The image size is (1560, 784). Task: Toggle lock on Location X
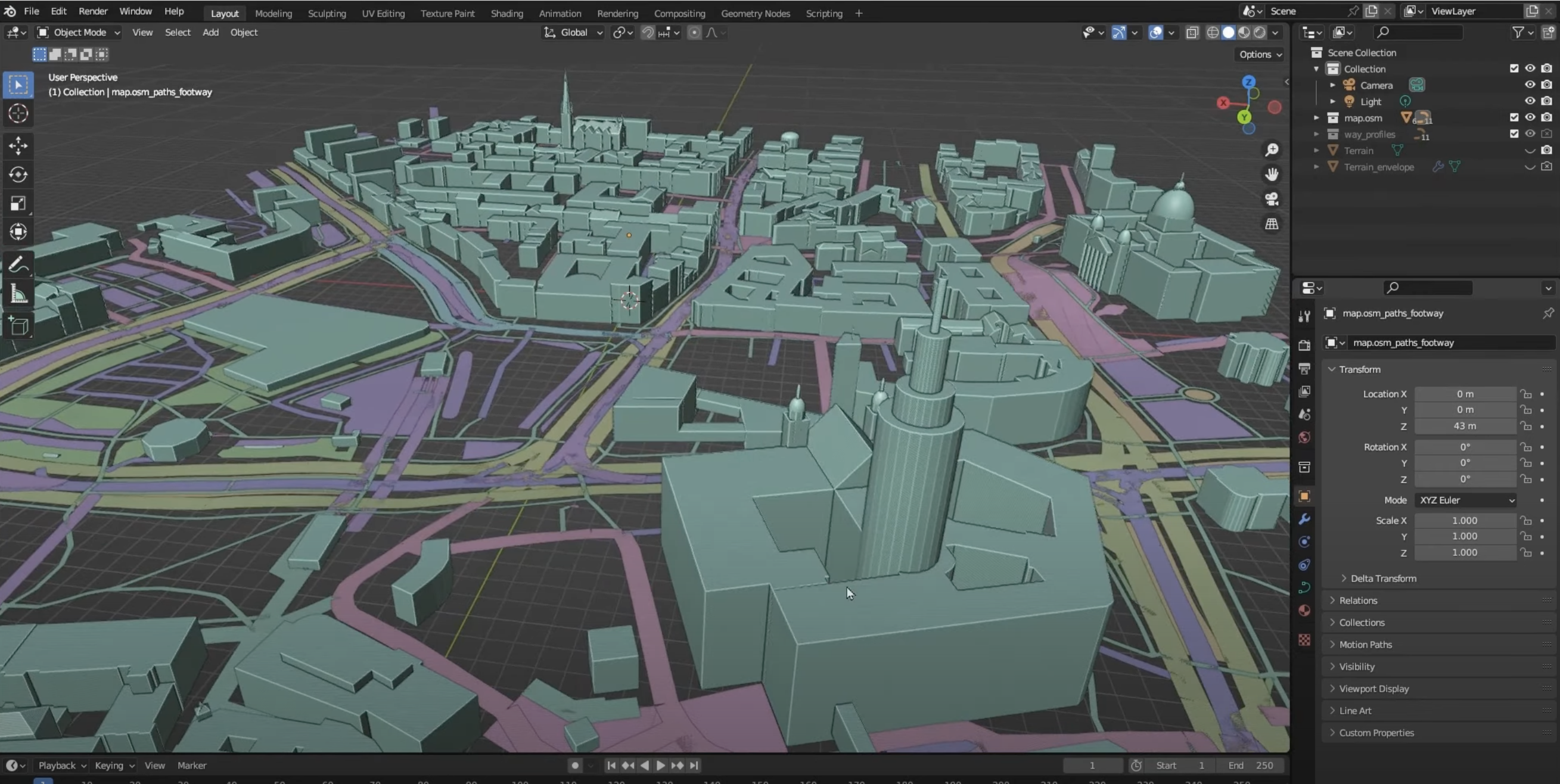tap(1525, 394)
